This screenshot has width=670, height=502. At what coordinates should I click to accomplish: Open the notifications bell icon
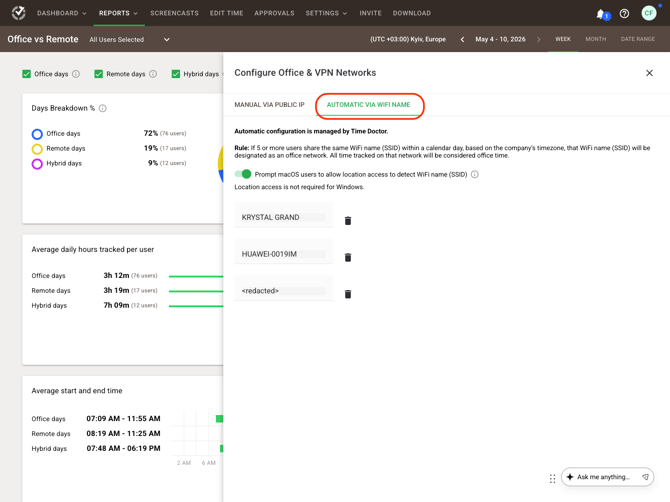(x=601, y=14)
